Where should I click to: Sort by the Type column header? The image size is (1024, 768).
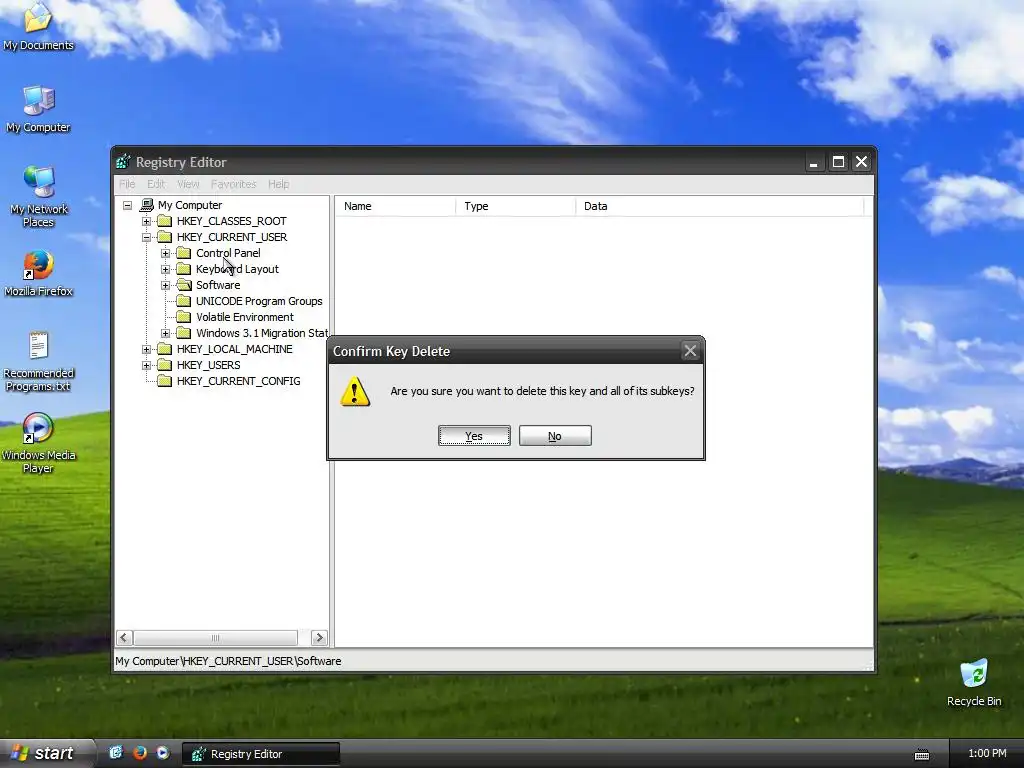click(515, 206)
